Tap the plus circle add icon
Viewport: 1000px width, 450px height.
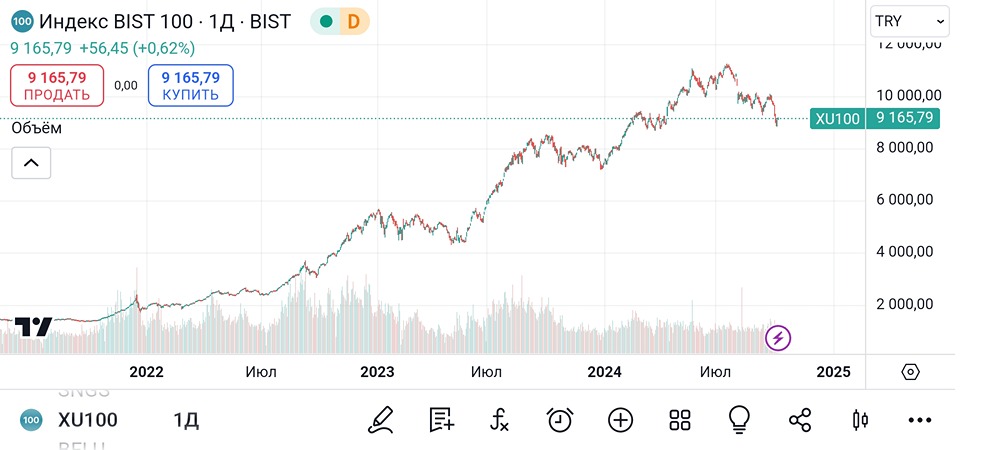[x=621, y=420]
